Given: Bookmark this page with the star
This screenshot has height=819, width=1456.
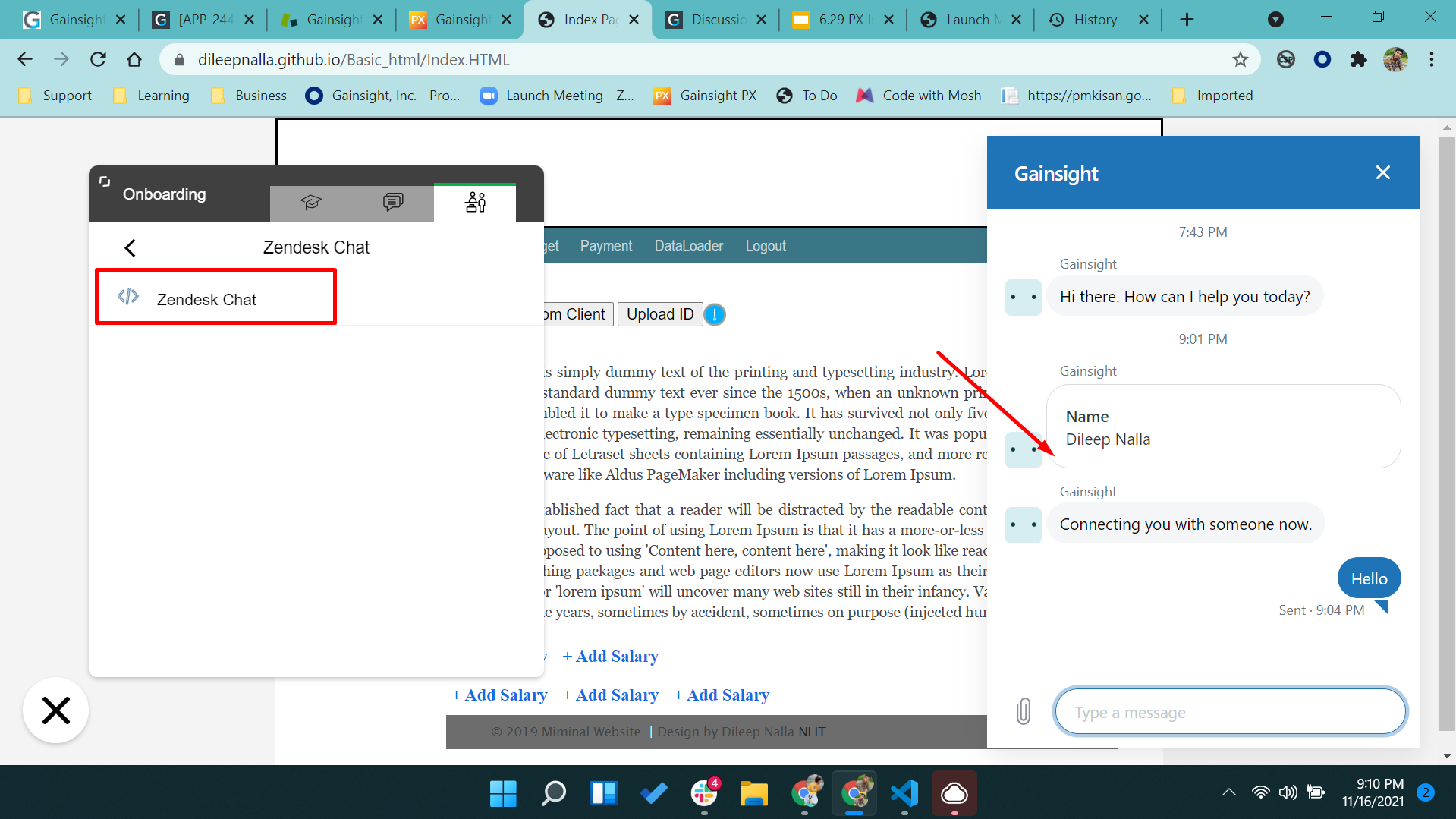Looking at the screenshot, I should click(x=1240, y=59).
